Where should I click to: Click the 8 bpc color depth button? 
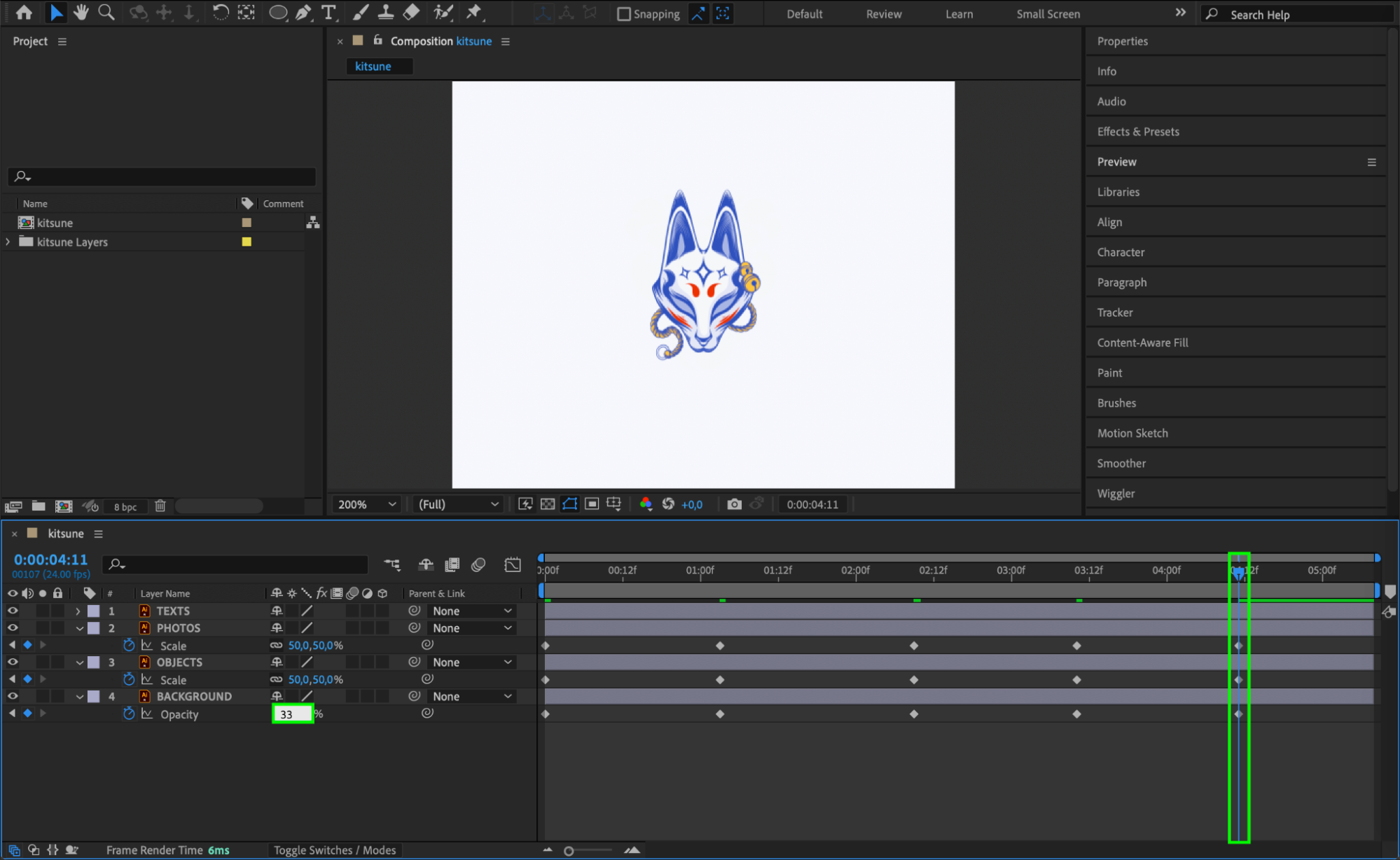tap(125, 506)
